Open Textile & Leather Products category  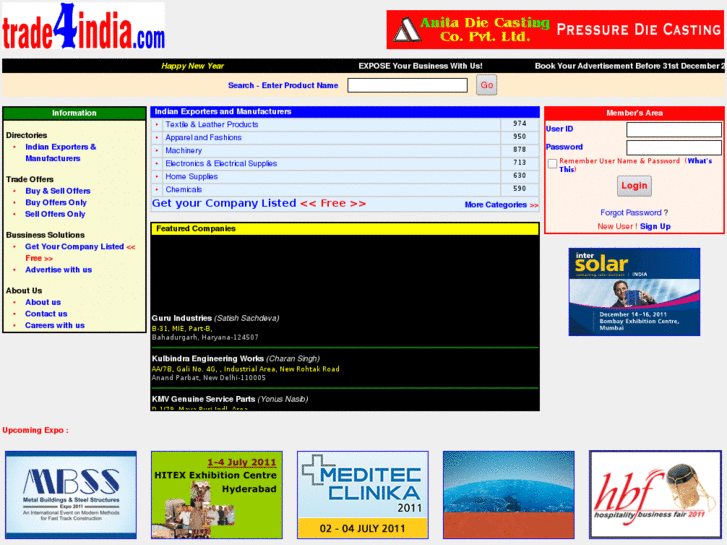(212, 124)
